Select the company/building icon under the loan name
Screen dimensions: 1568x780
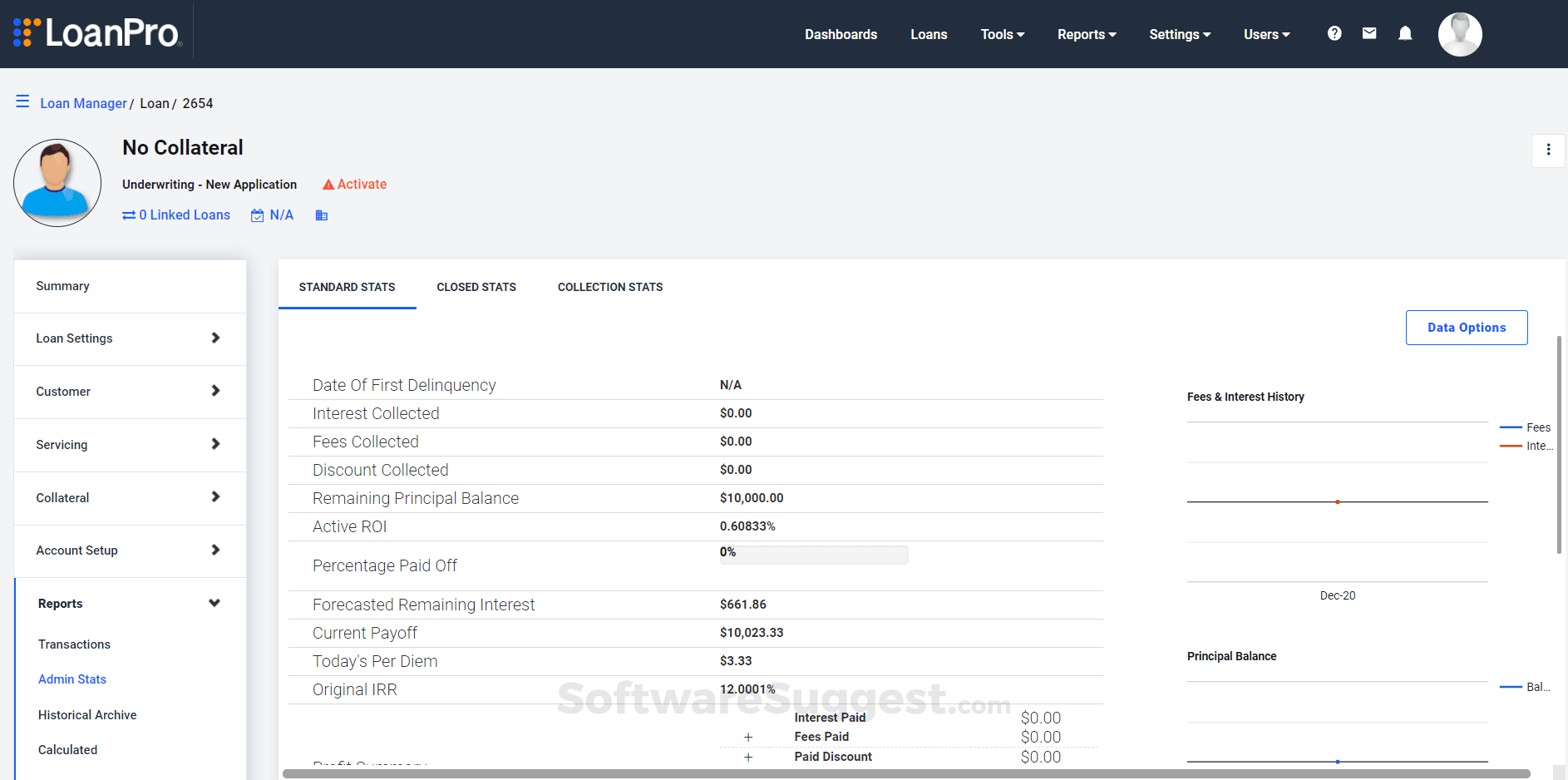tap(322, 215)
